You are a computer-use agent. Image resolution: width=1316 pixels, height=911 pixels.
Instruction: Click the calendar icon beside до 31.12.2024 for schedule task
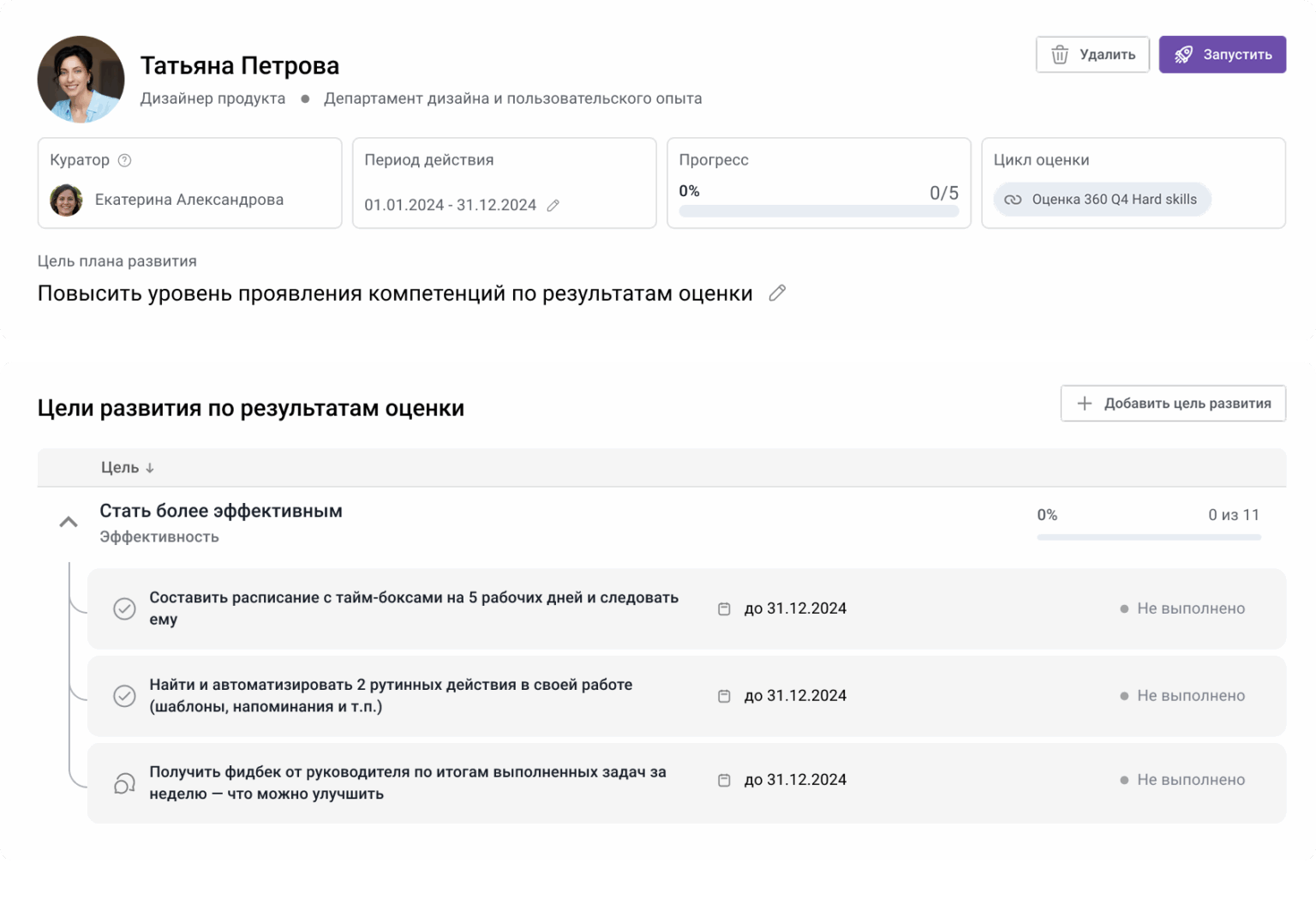724,608
